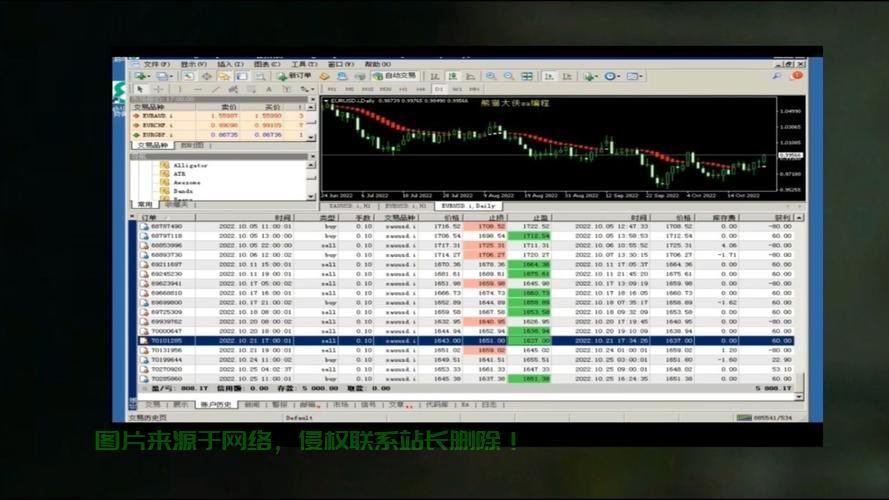
Task: Select the cursor arrow tool
Action: (141, 89)
